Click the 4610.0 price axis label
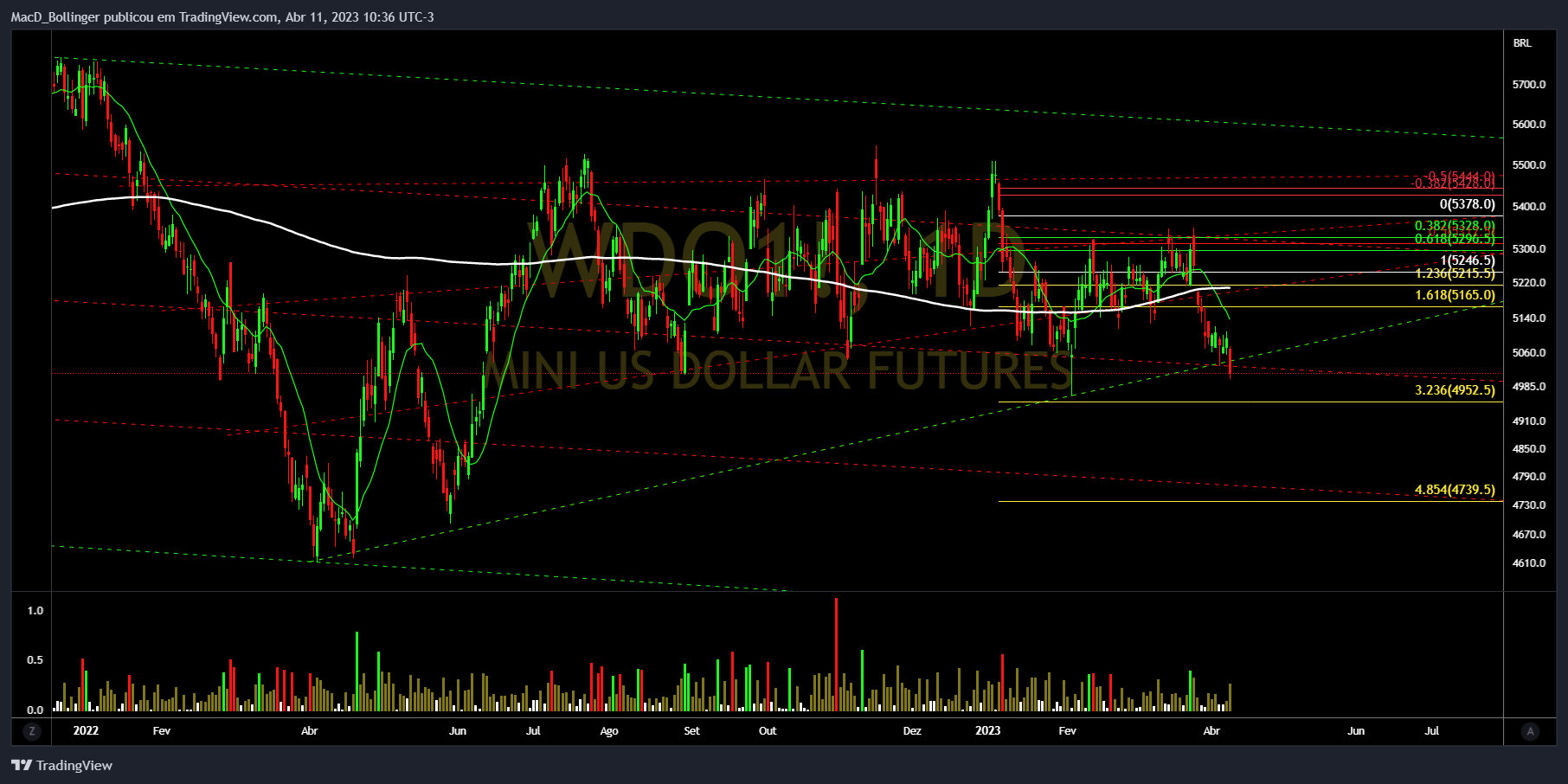1568x784 pixels. [x=1529, y=563]
